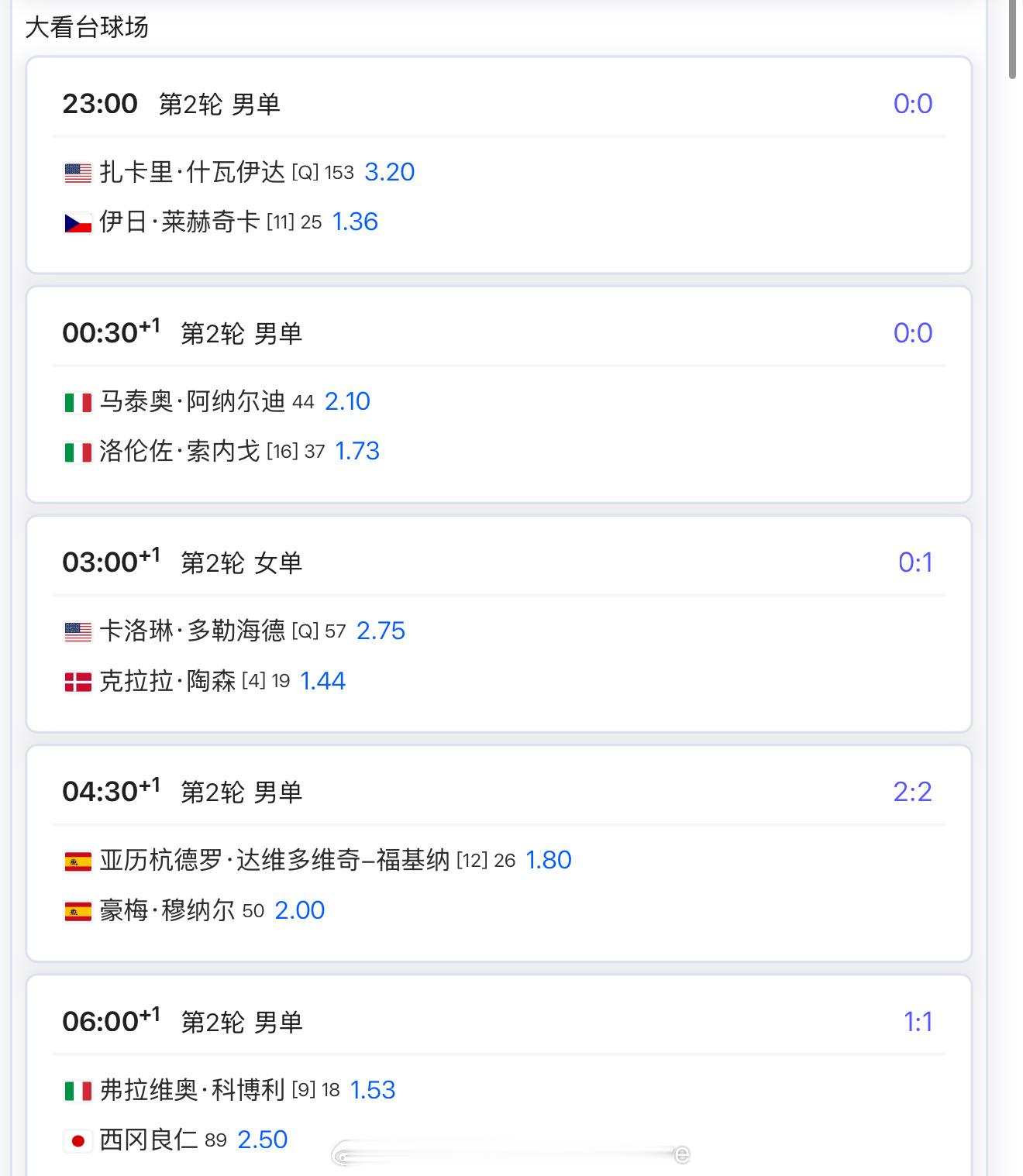Click the 0:1 head-to-head in women's match
Screen dimensions: 1023x1176
tap(915, 562)
